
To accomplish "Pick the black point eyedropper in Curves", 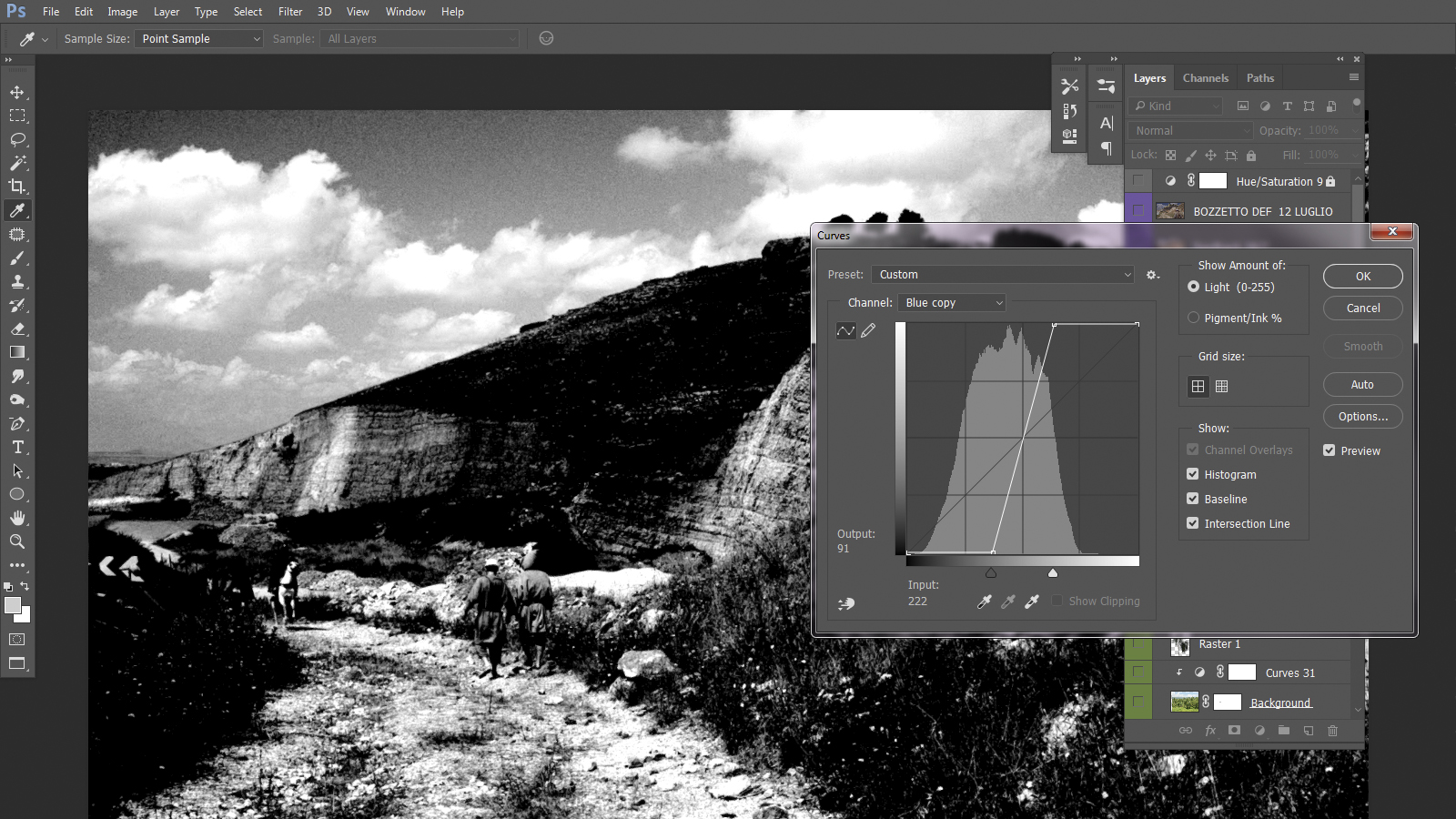I will pos(984,602).
